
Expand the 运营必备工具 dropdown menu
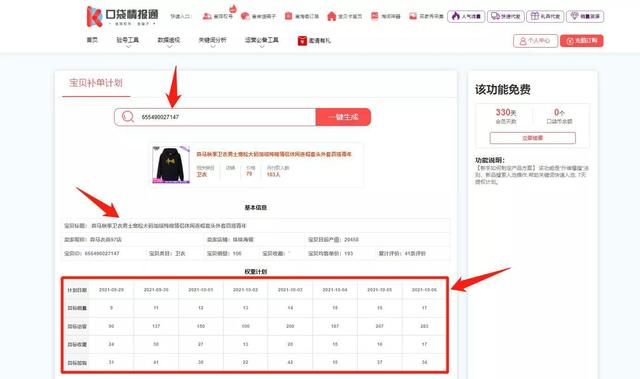[x=262, y=40]
